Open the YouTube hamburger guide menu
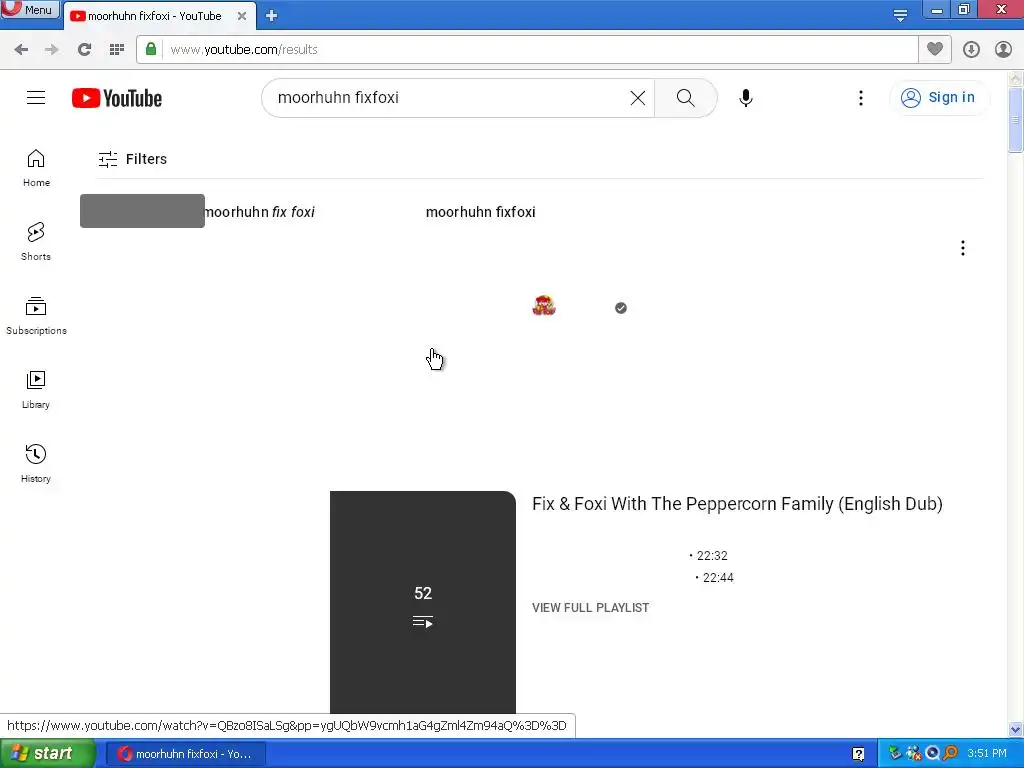 tap(36, 98)
